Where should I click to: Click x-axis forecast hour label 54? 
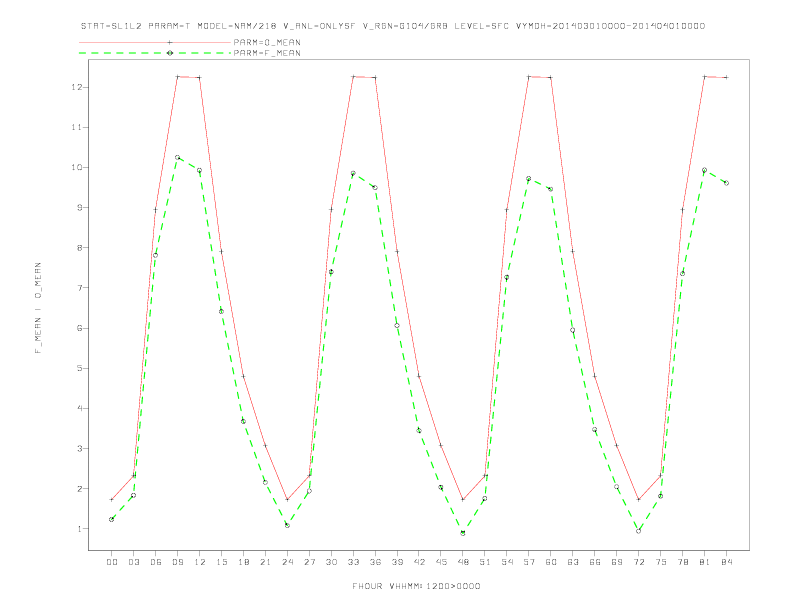click(x=507, y=562)
